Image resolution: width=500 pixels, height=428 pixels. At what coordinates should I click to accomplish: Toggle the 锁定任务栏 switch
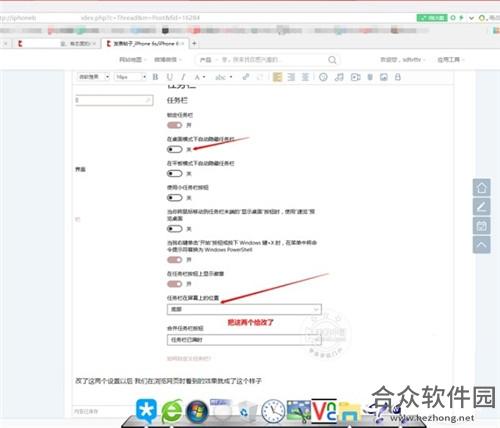pos(174,125)
